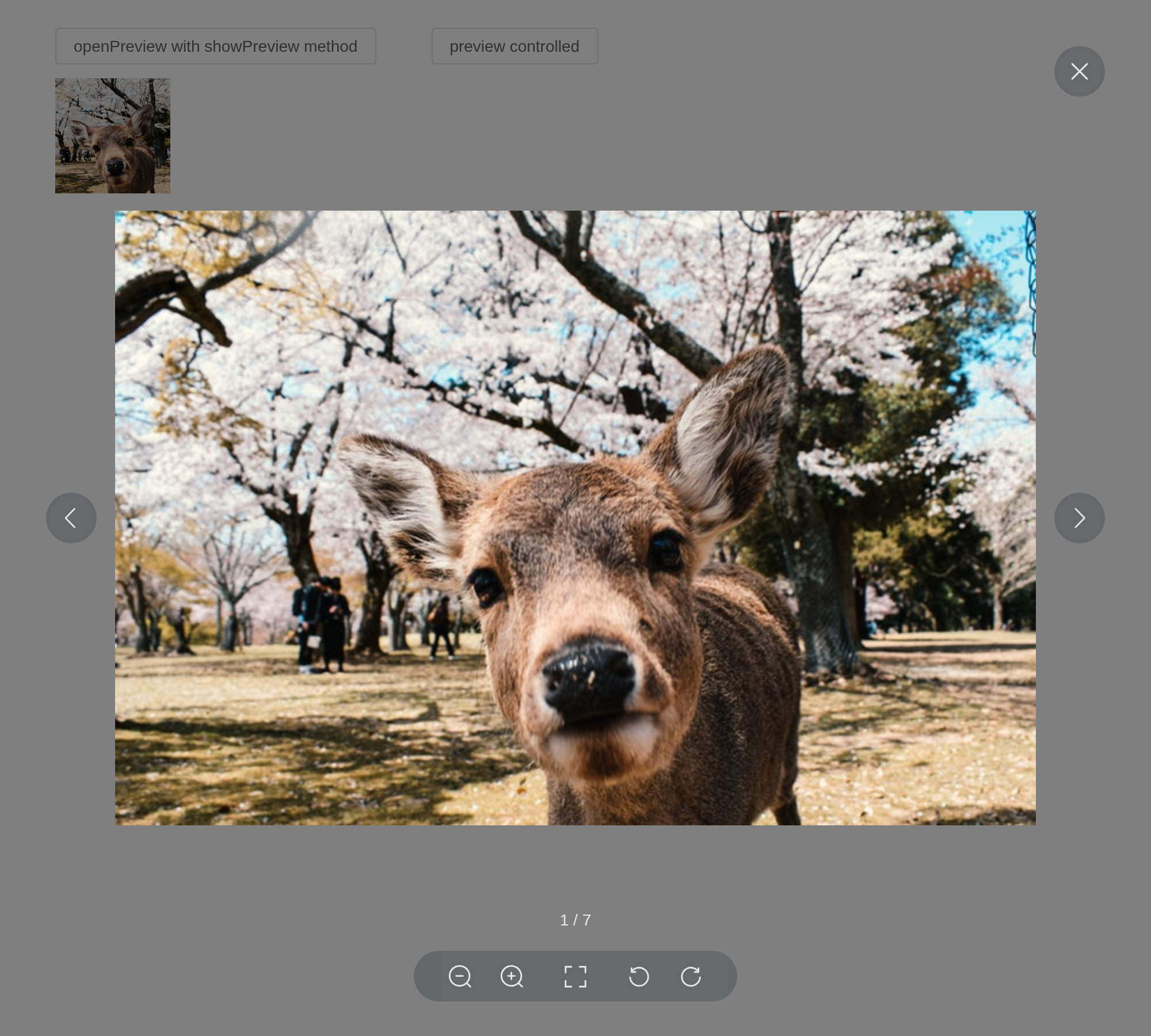Rotate image counterclockwise
Viewport: 1151px width, 1036px height.
[x=639, y=976]
